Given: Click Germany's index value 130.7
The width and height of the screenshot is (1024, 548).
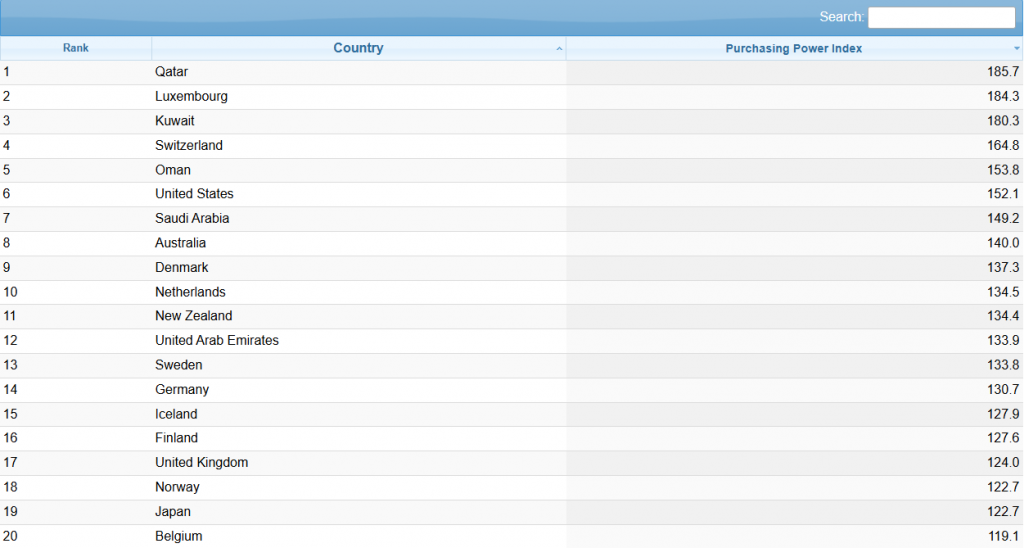Looking at the screenshot, I should coord(1003,390).
